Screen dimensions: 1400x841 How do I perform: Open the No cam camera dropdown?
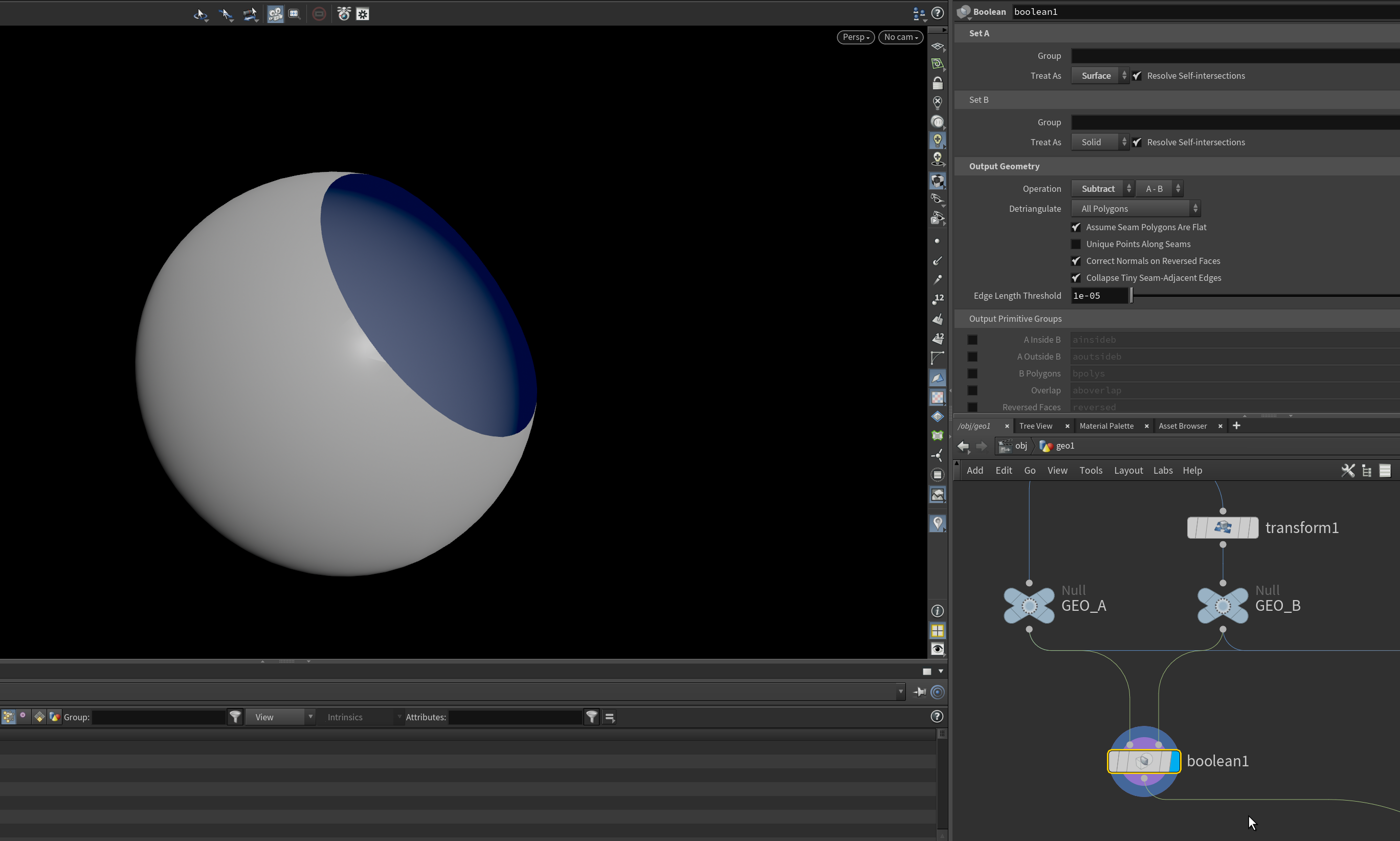click(x=900, y=37)
